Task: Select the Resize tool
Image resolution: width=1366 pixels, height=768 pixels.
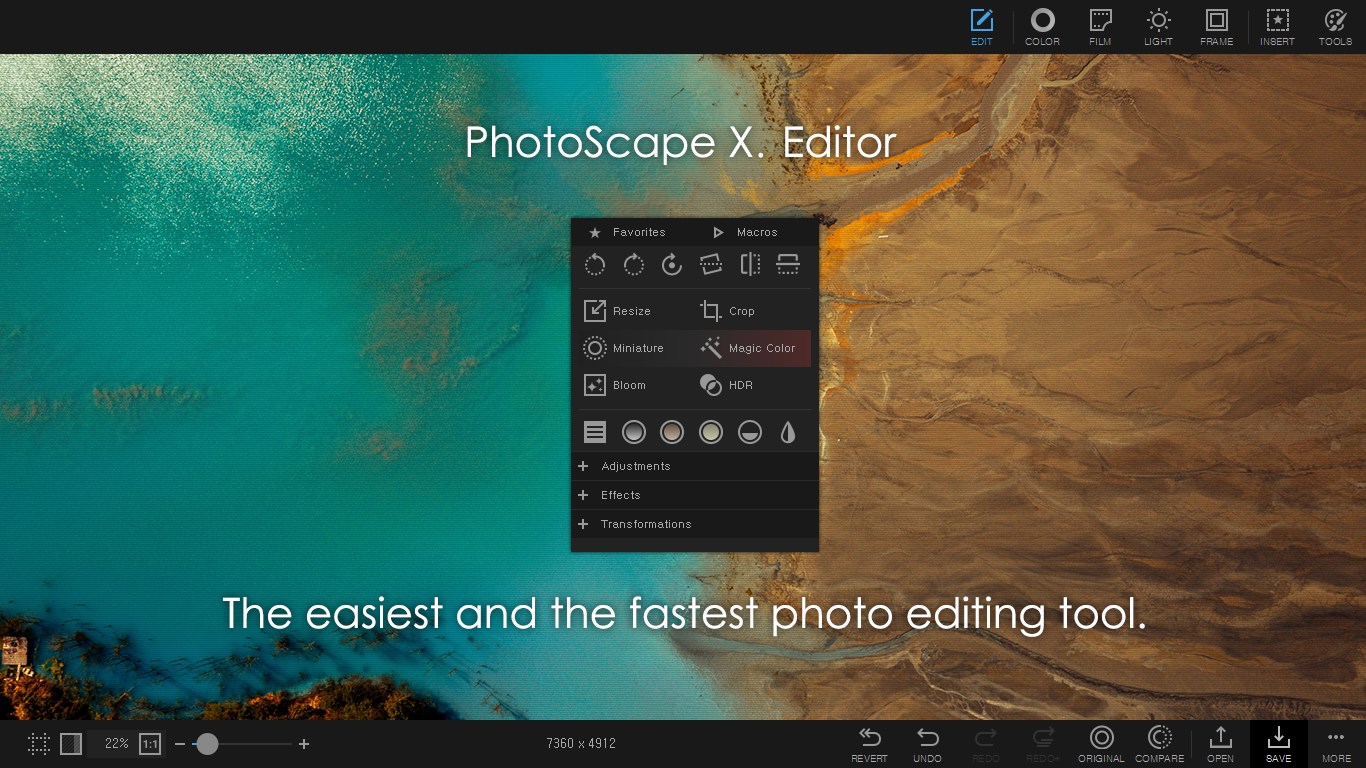Action: (618, 311)
